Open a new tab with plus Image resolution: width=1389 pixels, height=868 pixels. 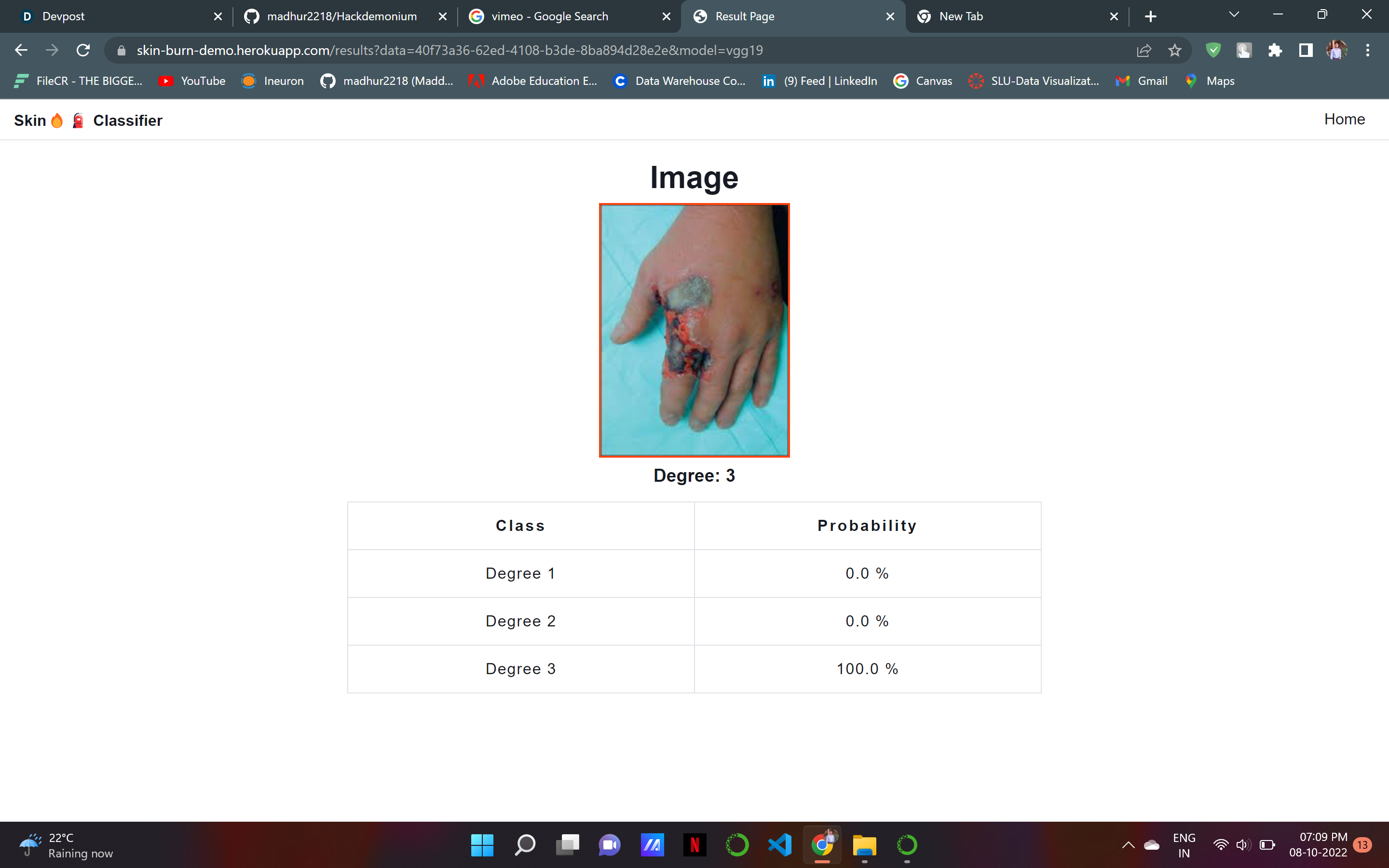tap(1150, 17)
